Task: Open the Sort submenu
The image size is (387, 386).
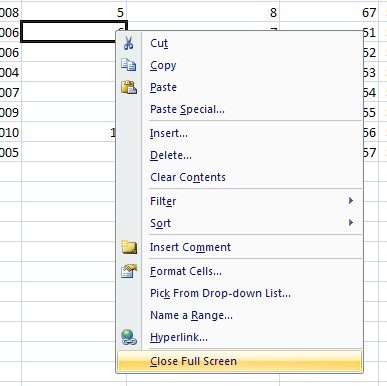Action: 239,223
